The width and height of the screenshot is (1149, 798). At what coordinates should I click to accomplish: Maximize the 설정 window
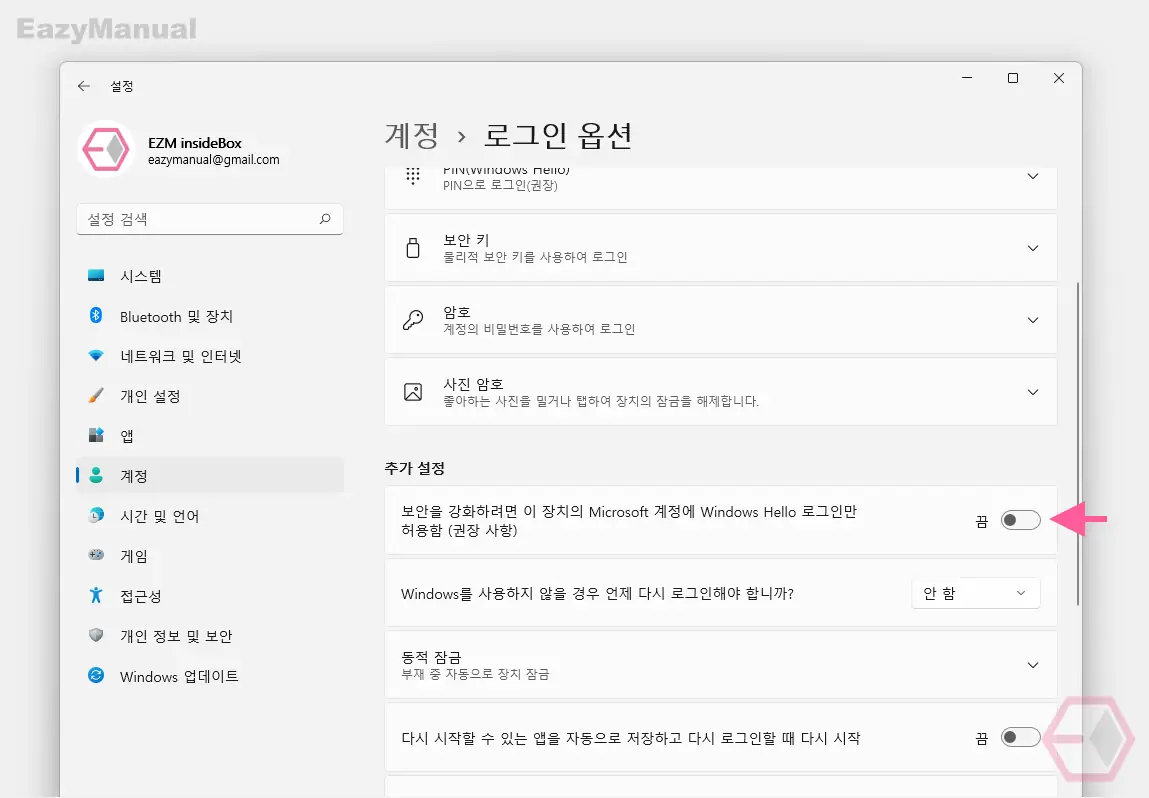point(1013,78)
